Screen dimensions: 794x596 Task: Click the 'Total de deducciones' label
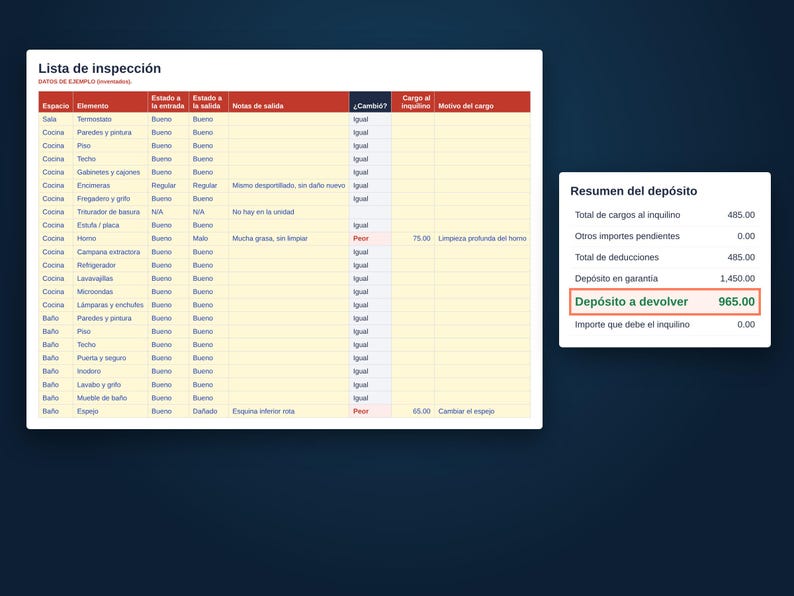pyautogui.click(x=617, y=257)
